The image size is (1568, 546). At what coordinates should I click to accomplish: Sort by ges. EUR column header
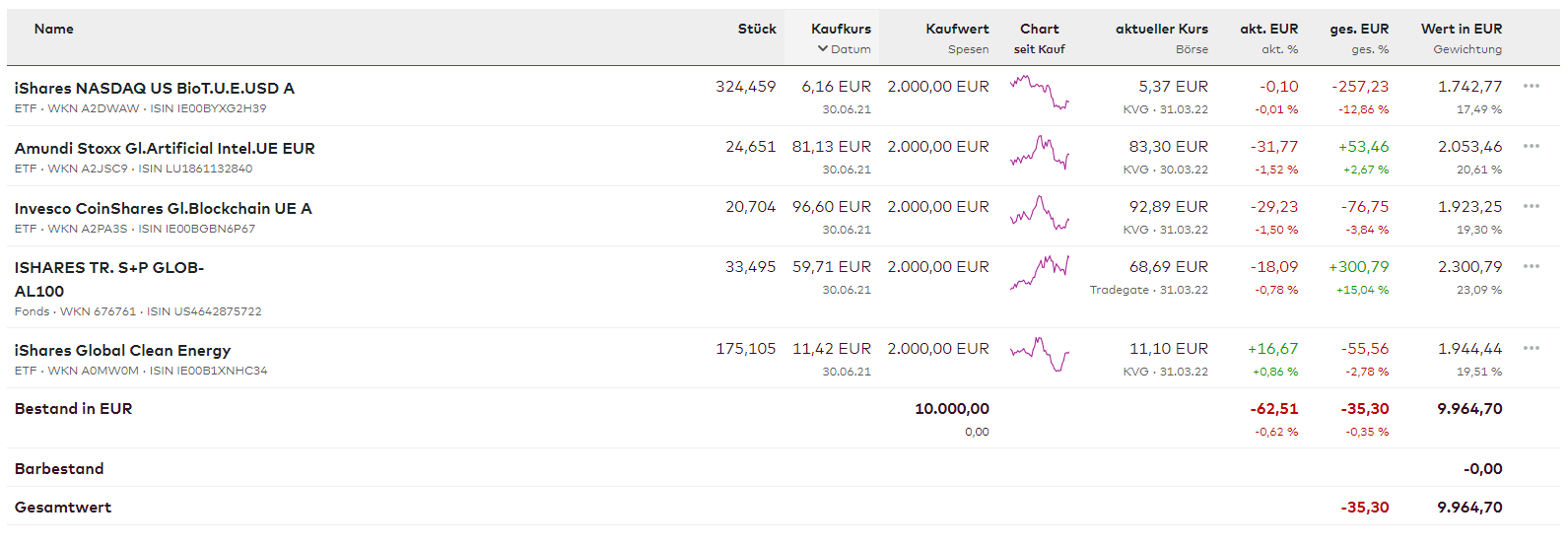click(1358, 29)
